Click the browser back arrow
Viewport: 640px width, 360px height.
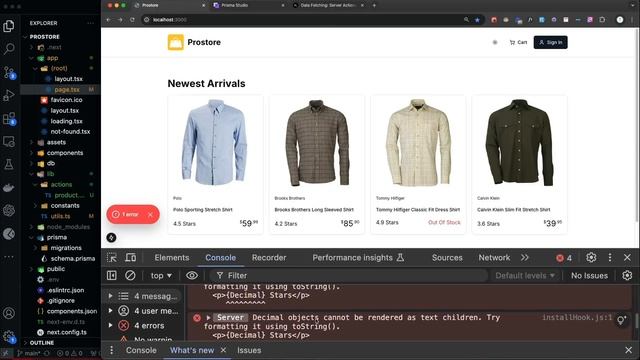(108, 20)
